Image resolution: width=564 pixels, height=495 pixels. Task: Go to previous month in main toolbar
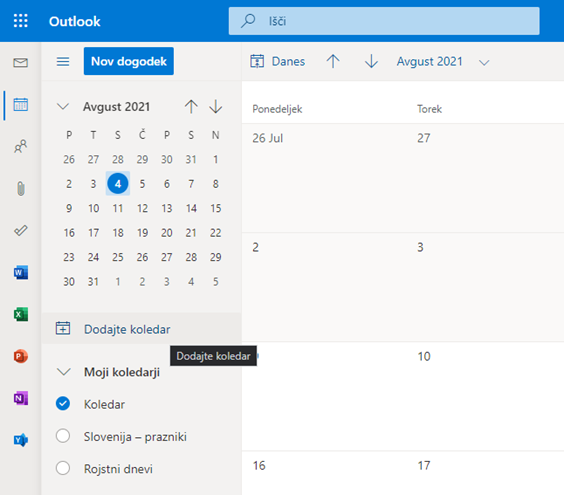pos(333,62)
